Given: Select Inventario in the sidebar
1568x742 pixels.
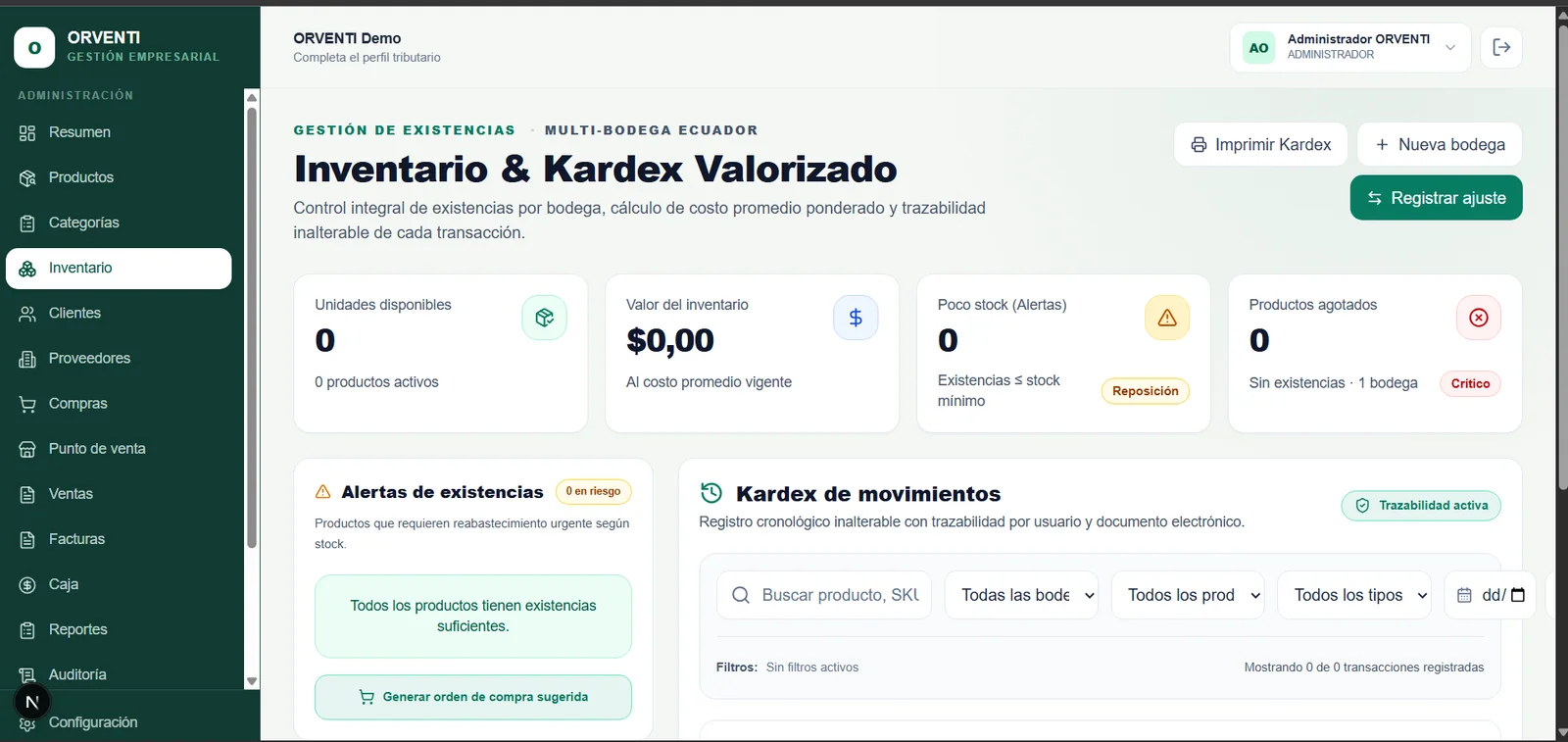Looking at the screenshot, I should click(x=119, y=268).
